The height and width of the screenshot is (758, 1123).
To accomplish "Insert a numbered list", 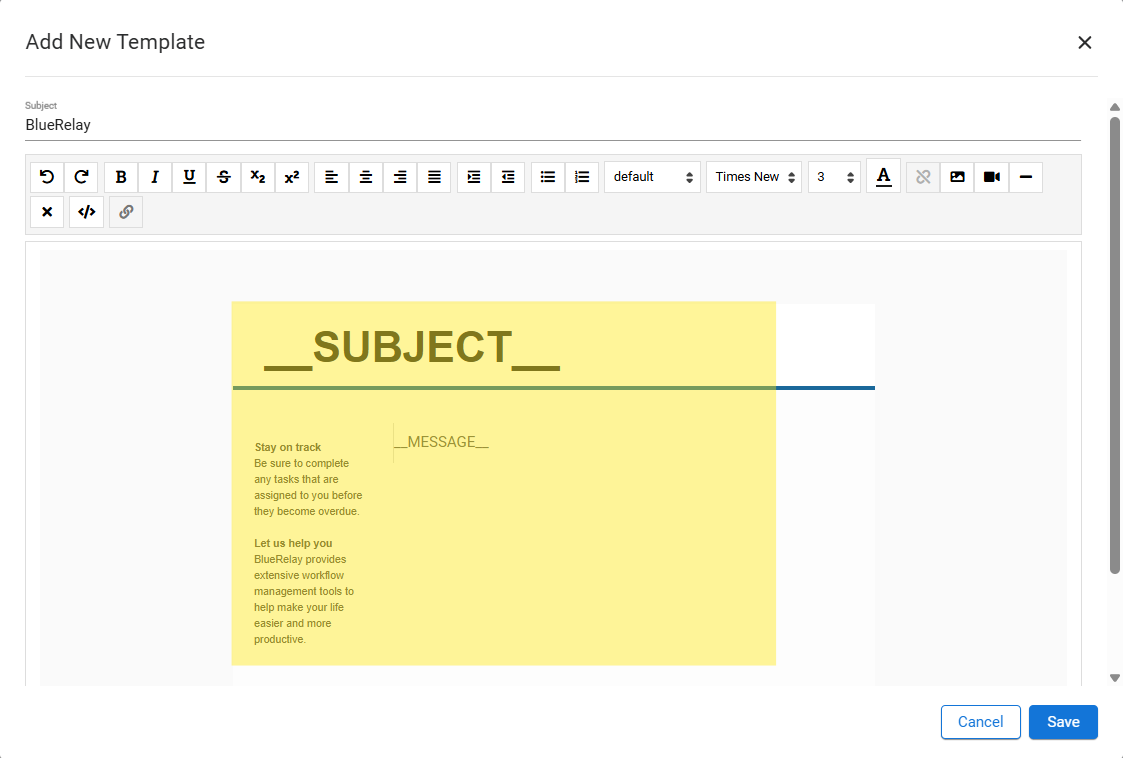I will click(582, 177).
